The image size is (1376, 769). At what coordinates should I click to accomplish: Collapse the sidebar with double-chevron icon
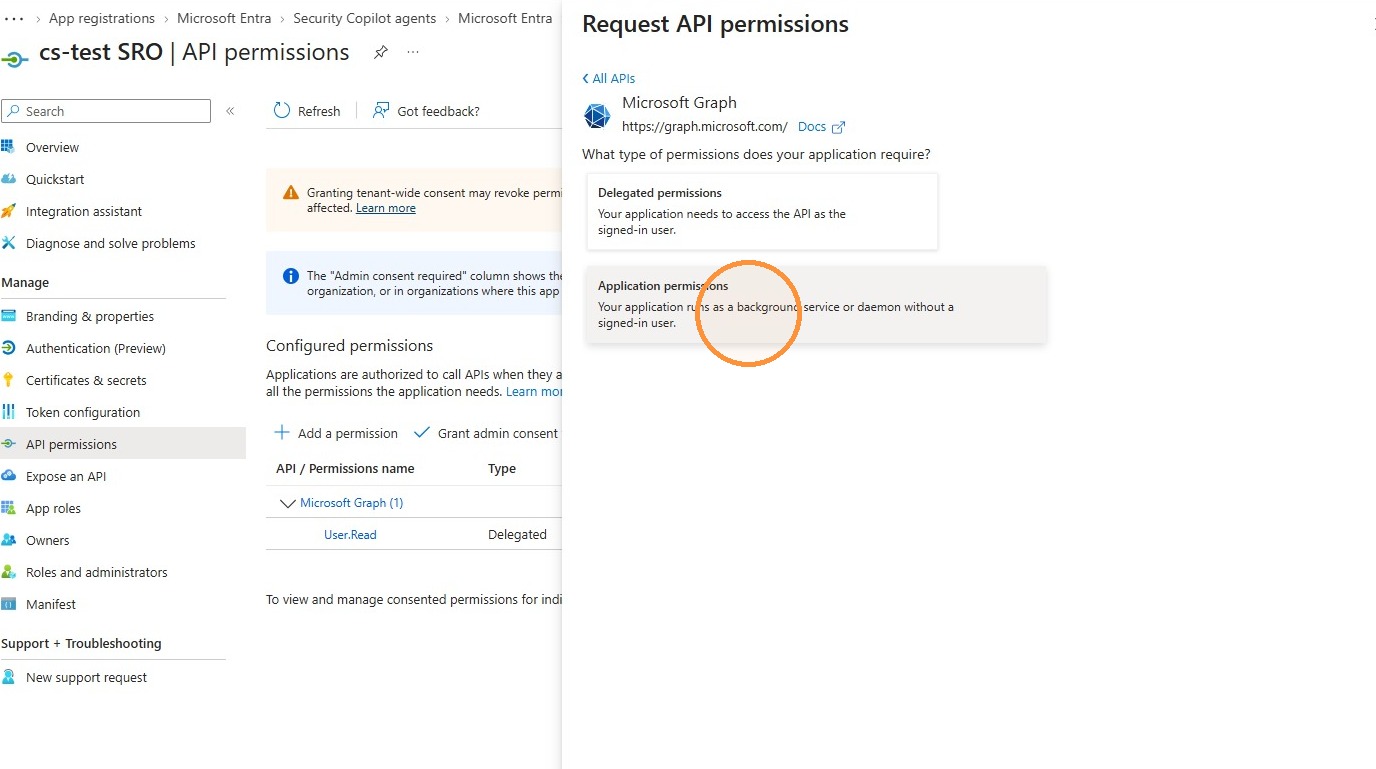tap(230, 111)
